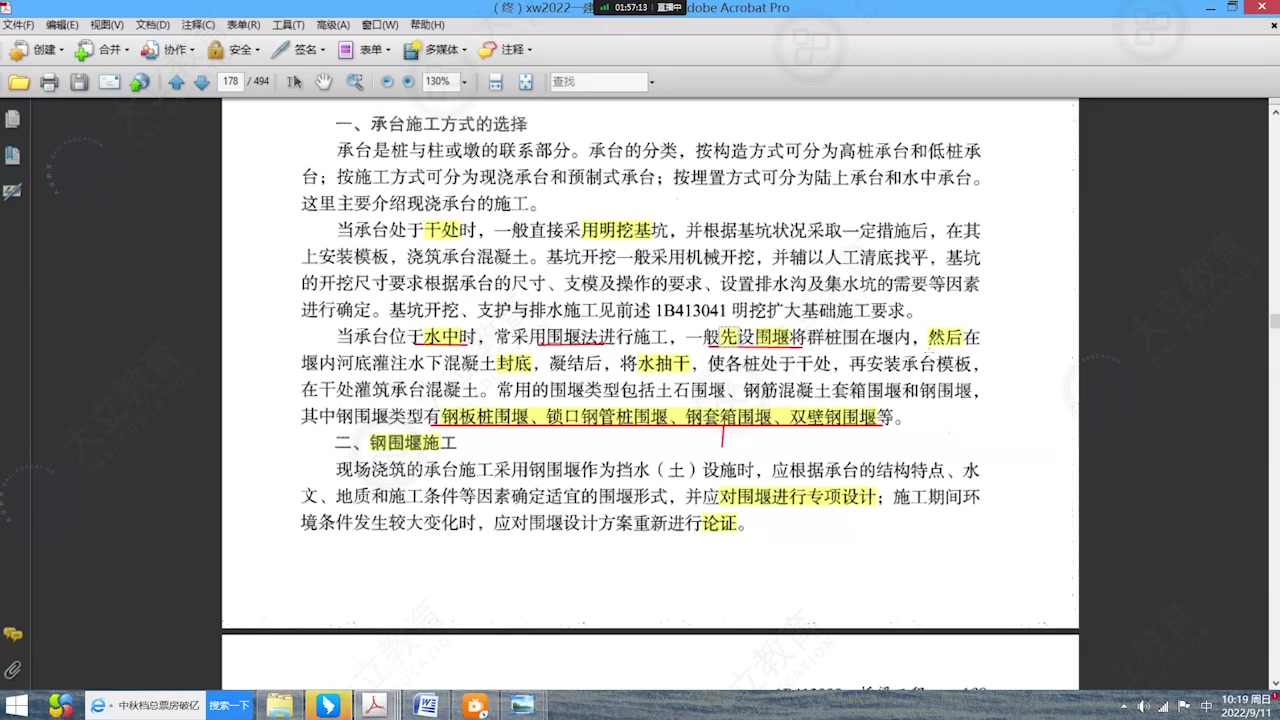Open the 注释(C) menu in menu bar
Image resolution: width=1280 pixels, height=720 pixels.
(x=198, y=25)
